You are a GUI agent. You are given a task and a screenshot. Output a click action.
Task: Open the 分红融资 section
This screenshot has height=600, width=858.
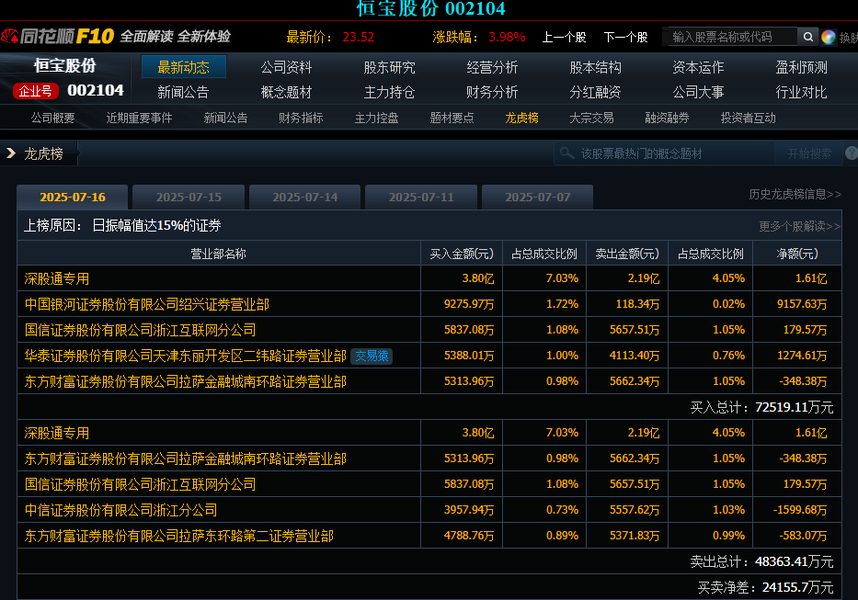click(595, 92)
